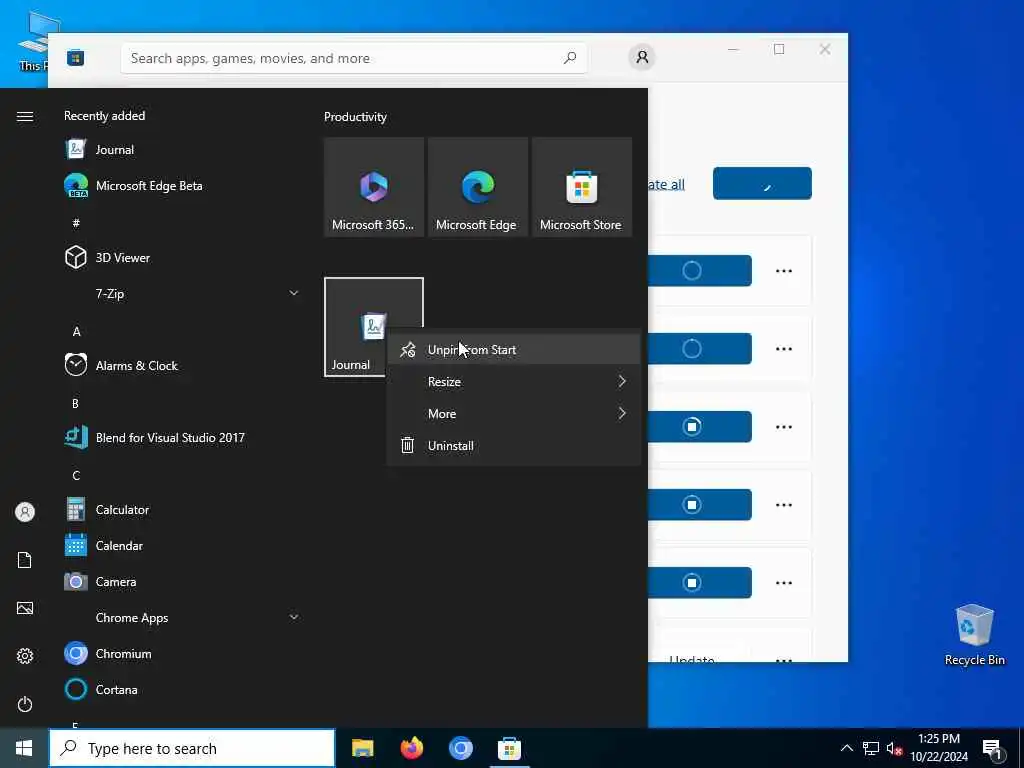This screenshot has height=768, width=1024.
Task: Expand the Chrome Apps folder
Action: (182, 617)
